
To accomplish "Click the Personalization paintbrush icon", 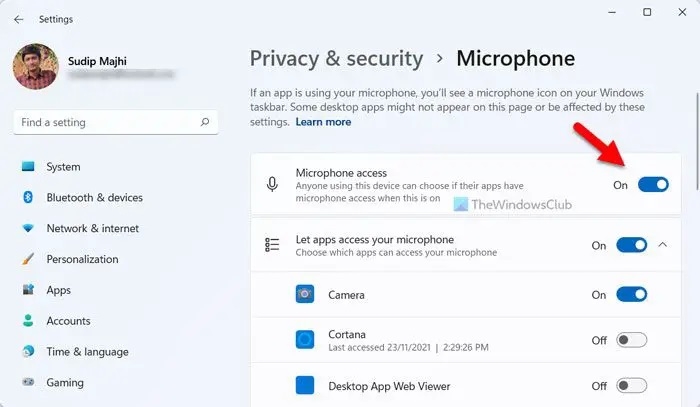I will tap(28, 259).
